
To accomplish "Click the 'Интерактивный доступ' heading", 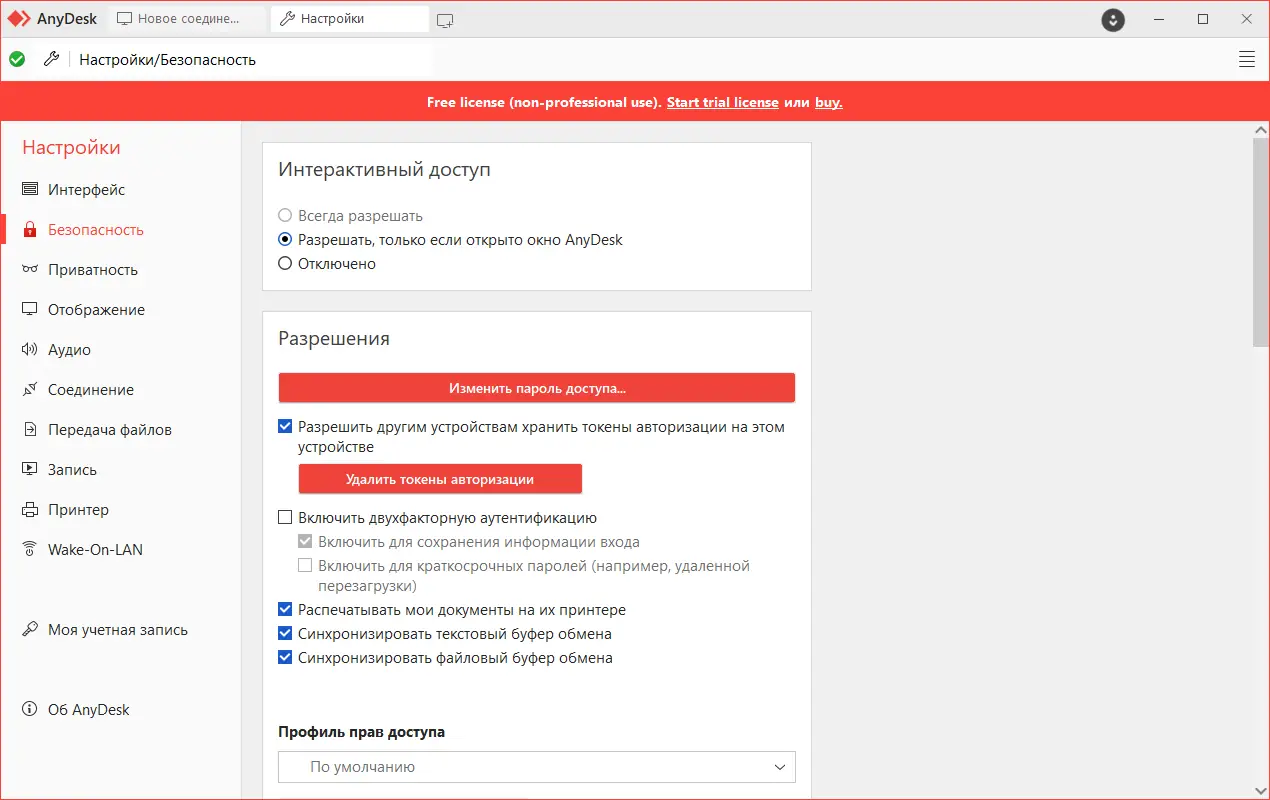I will pyautogui.click(x=385, y=170).
